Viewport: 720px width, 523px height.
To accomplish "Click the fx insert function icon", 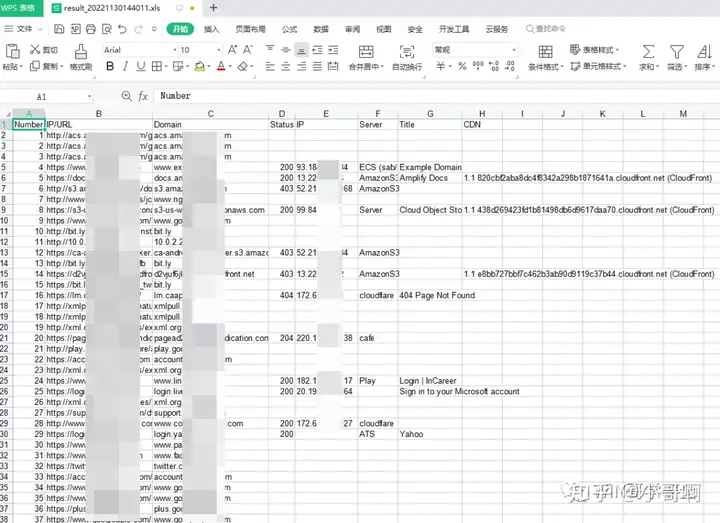I will click(143, 96).
